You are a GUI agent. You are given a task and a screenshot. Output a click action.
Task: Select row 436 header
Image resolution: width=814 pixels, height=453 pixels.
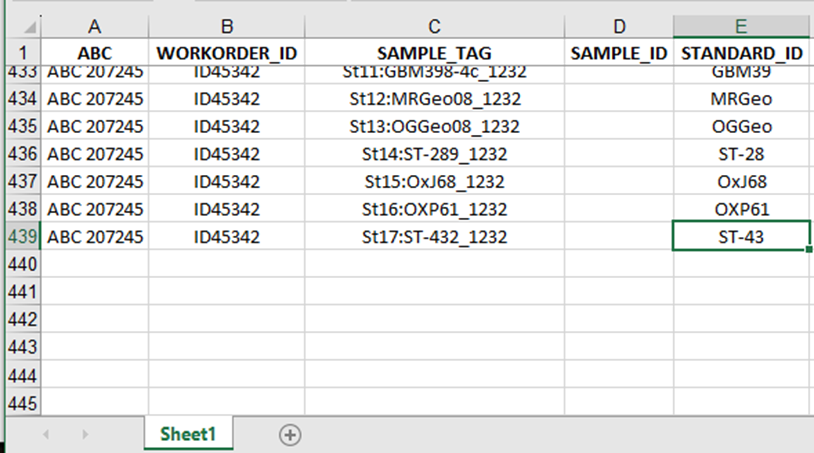(x=22, y=154)
